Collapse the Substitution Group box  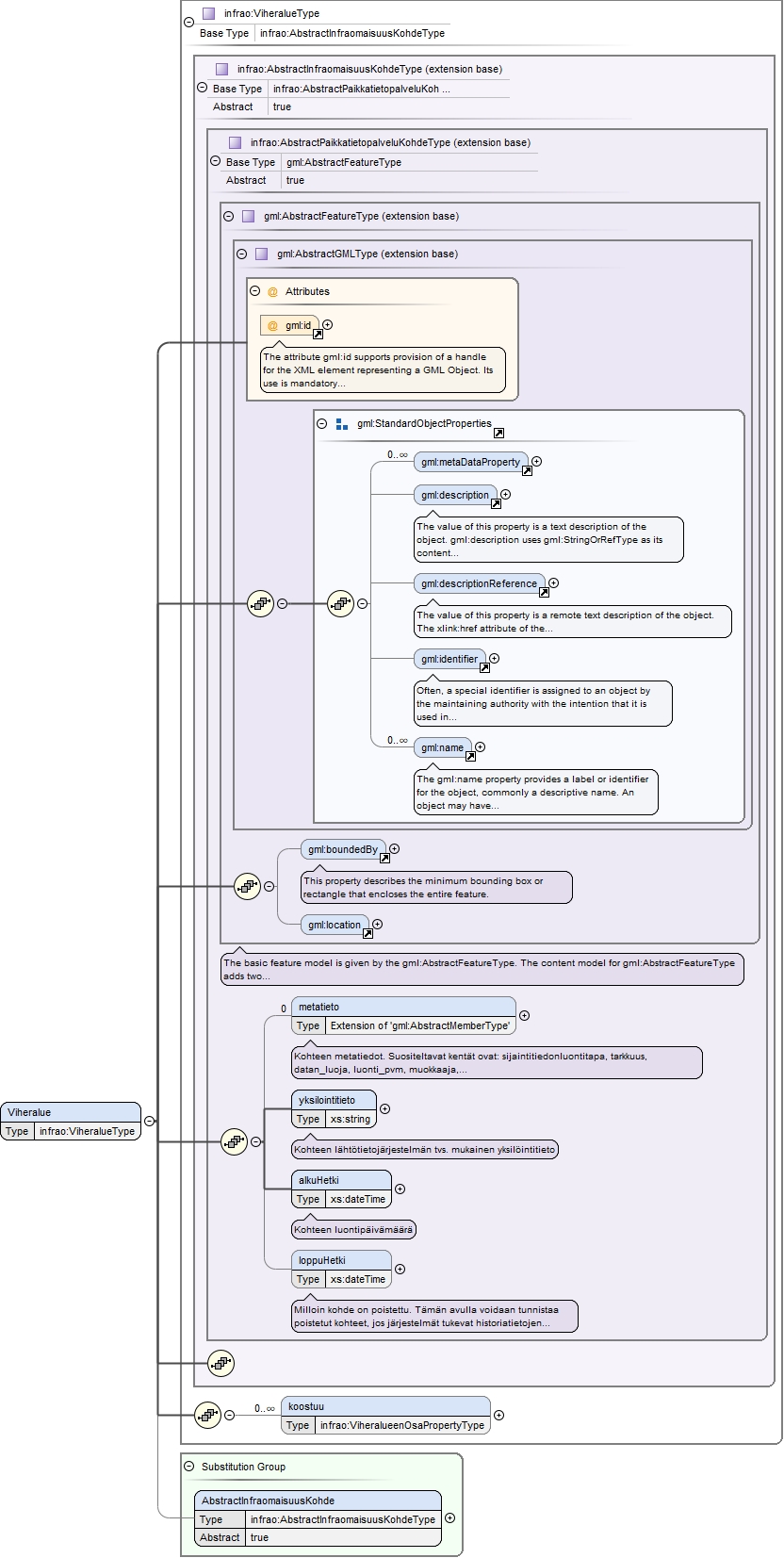point(188,1466)
